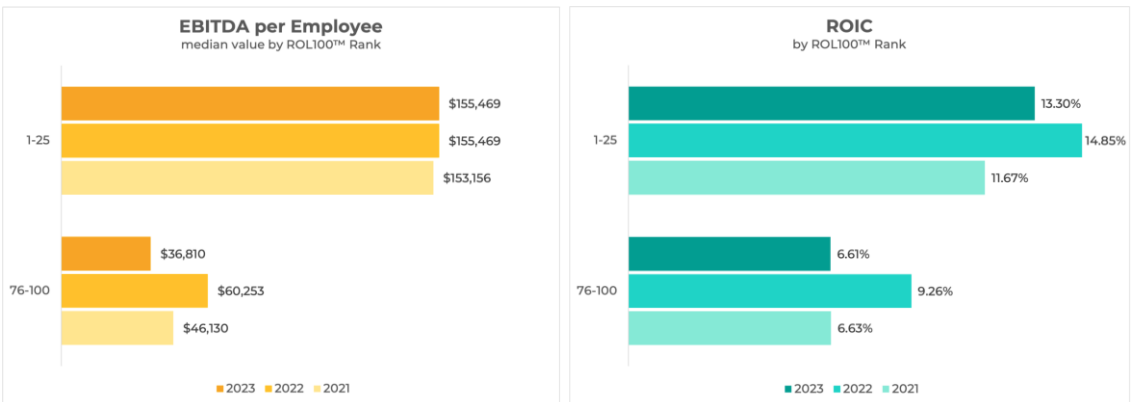Select the $36,810 bar for rank 76-100

[105, 254]
